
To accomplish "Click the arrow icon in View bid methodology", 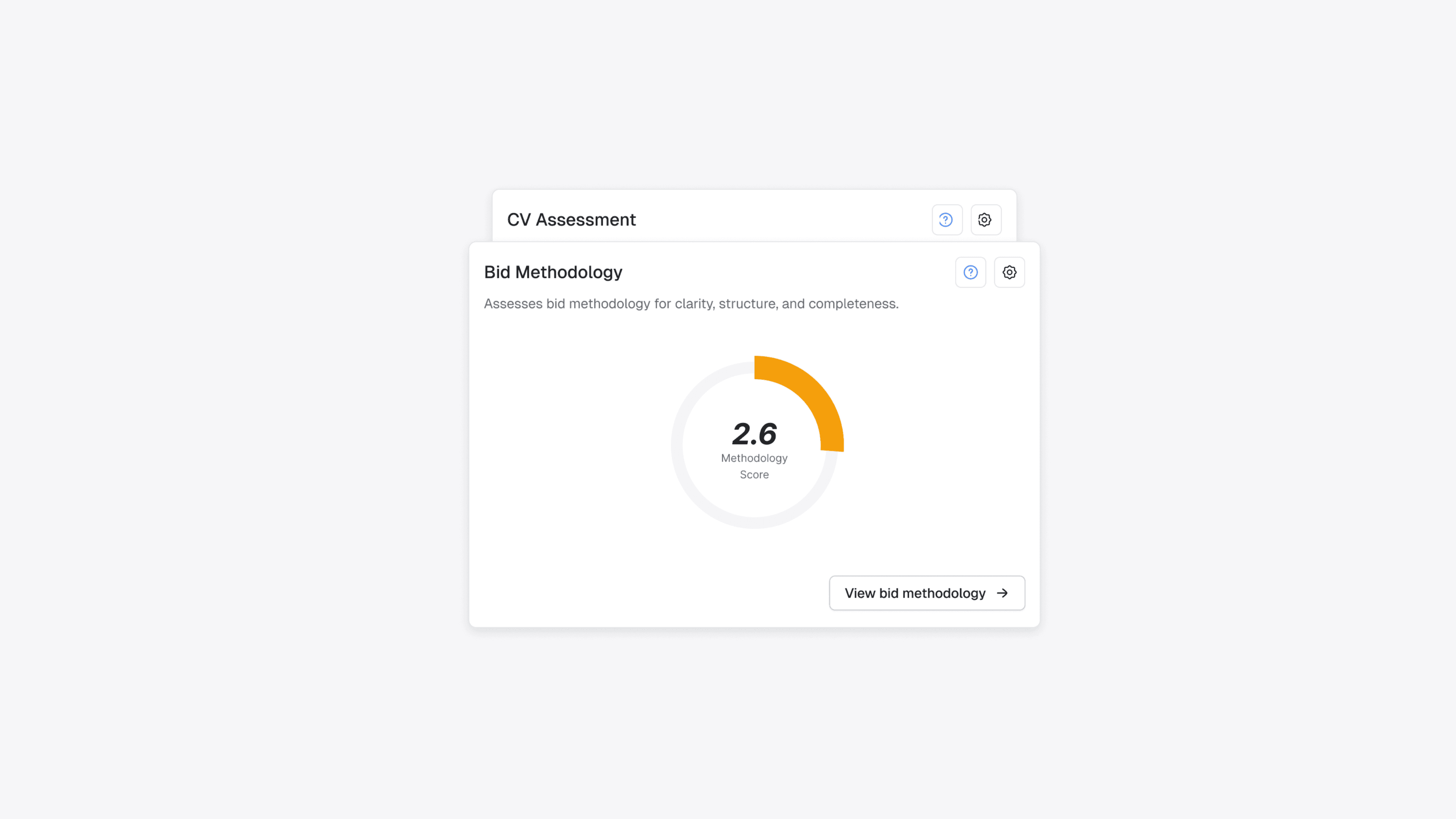I will (x=1002, y=593).
